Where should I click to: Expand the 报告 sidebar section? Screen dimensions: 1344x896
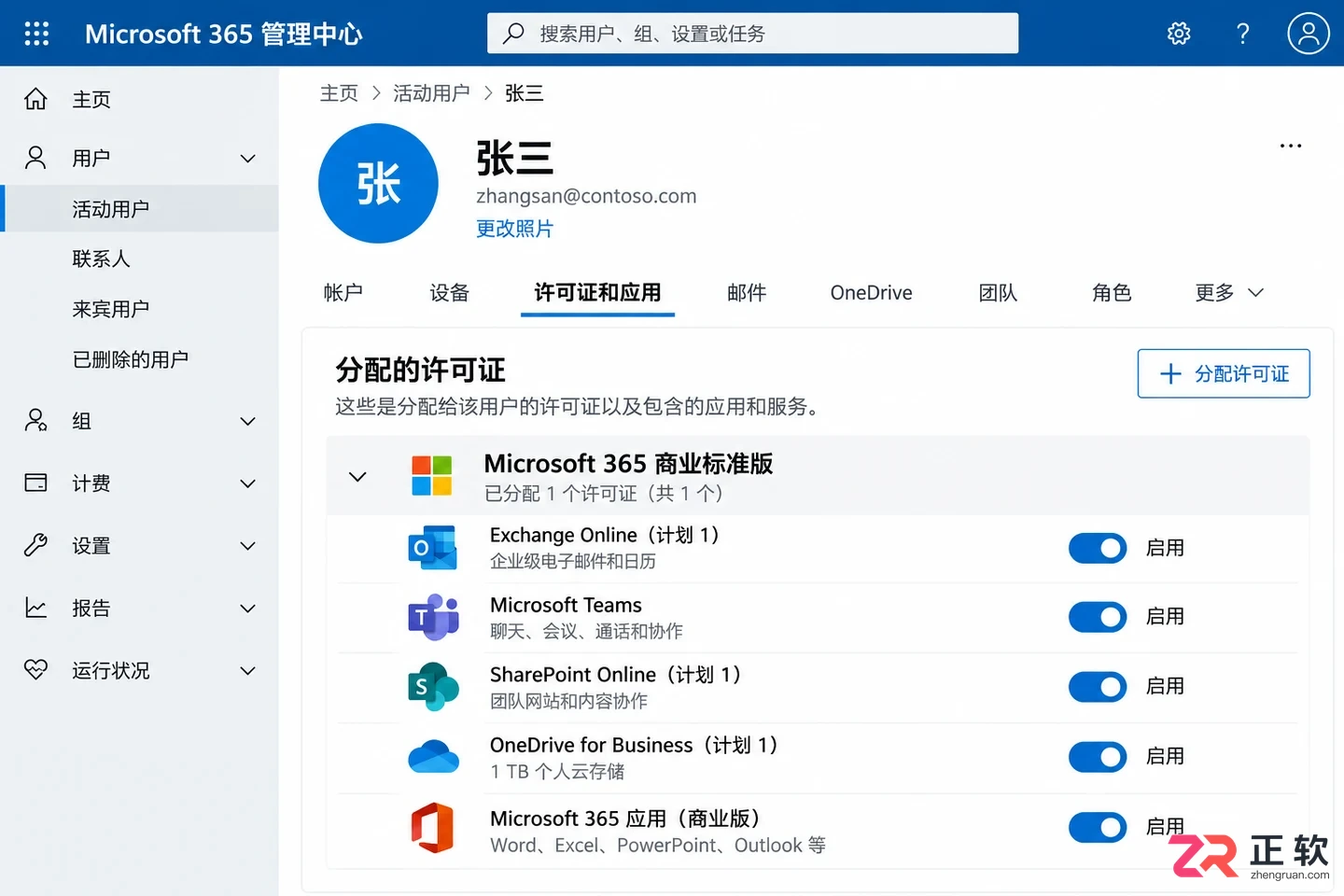pos(247,609)
